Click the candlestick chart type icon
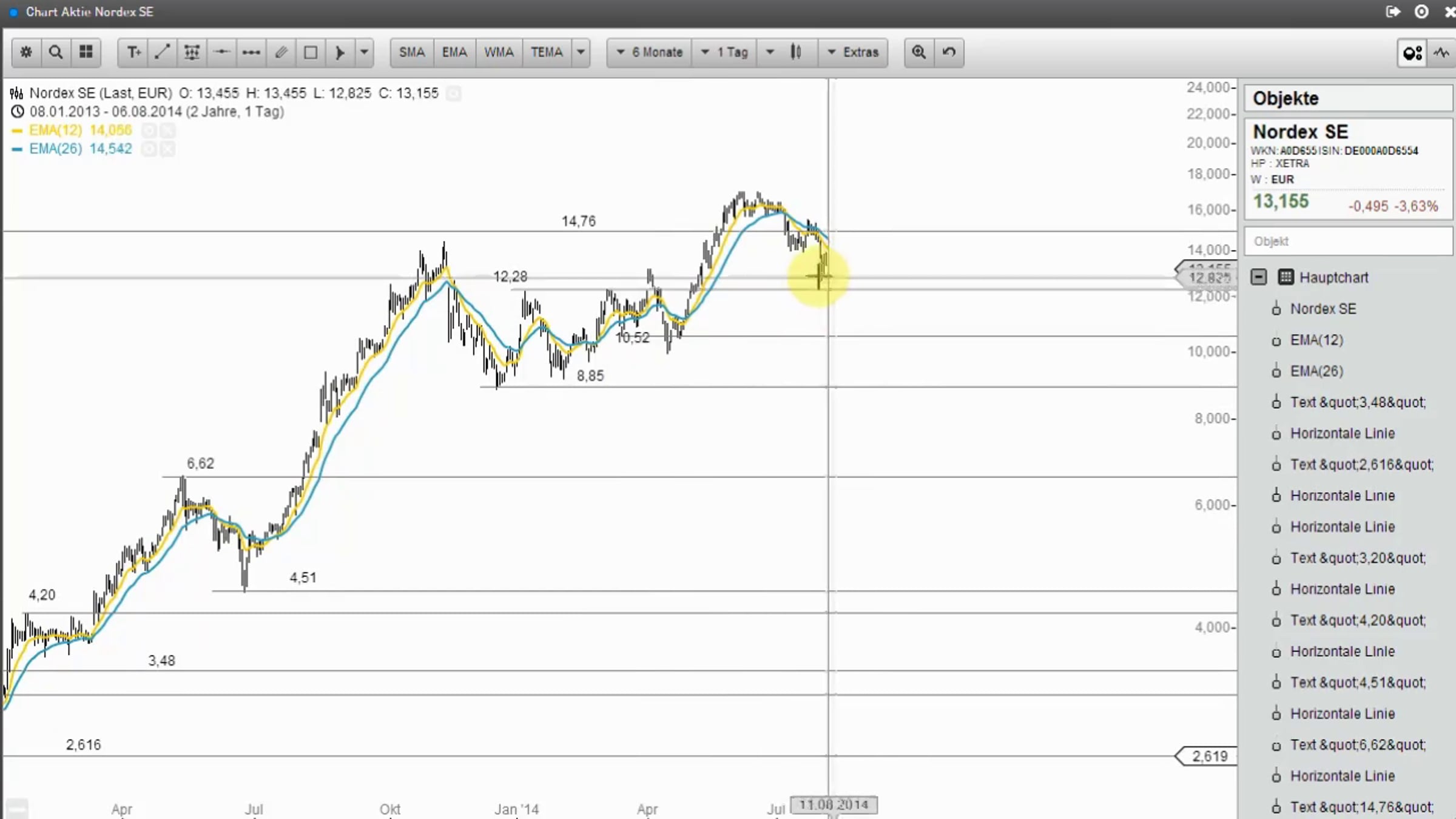This screenshot has height=819, width=1456. tap(796, 52)
